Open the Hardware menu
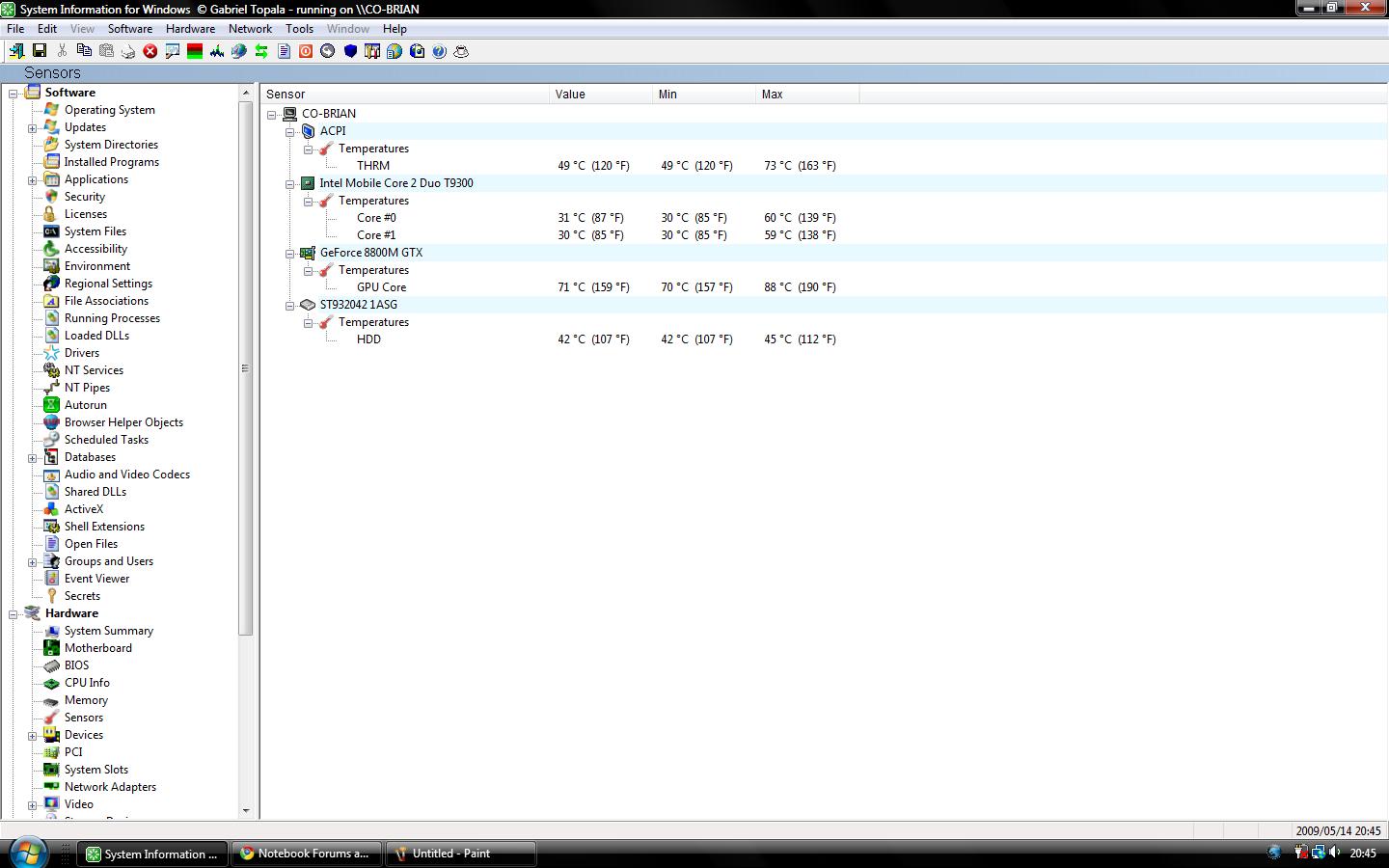1389x868 pixels. 191,29
